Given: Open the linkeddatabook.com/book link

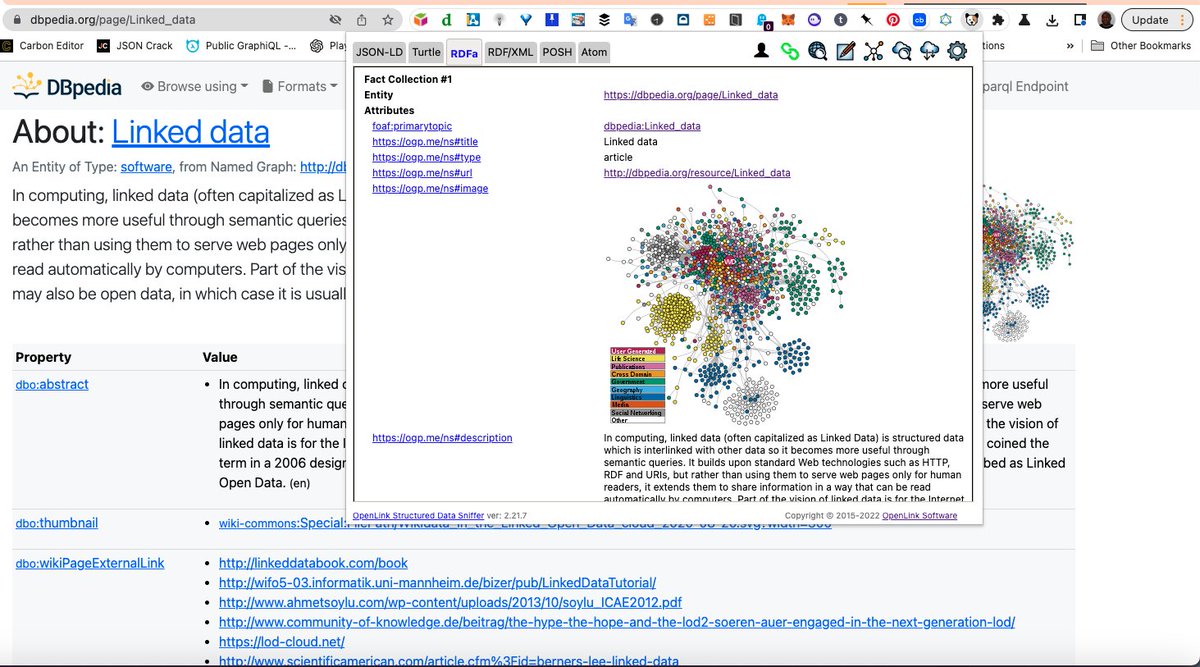Looking at the screenshot, I should click(x=313, y=563).
